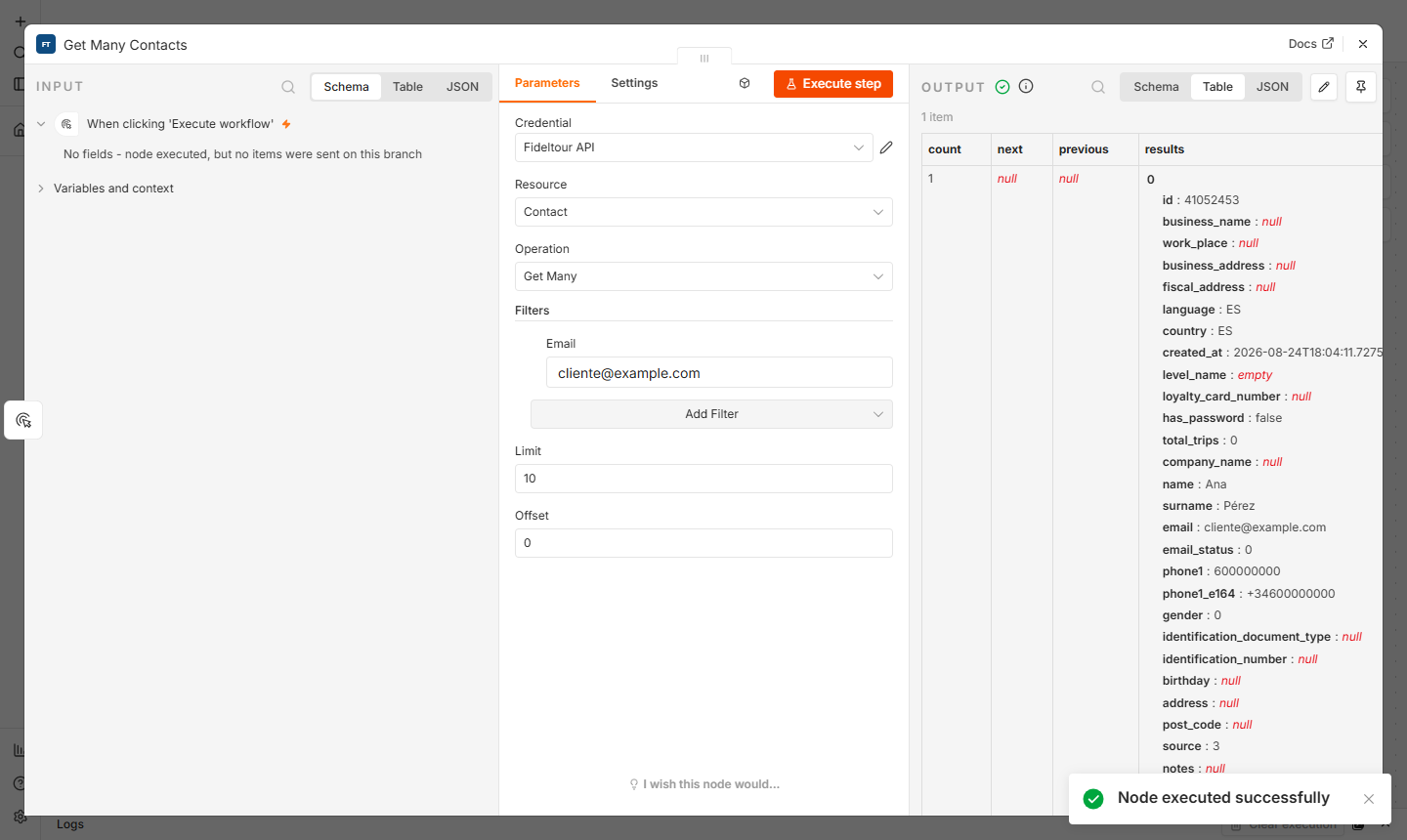The height and width of the screenshot is (840, 1407).
Task: Edit output with the pencil button
Action: [x=1324, y=87]
